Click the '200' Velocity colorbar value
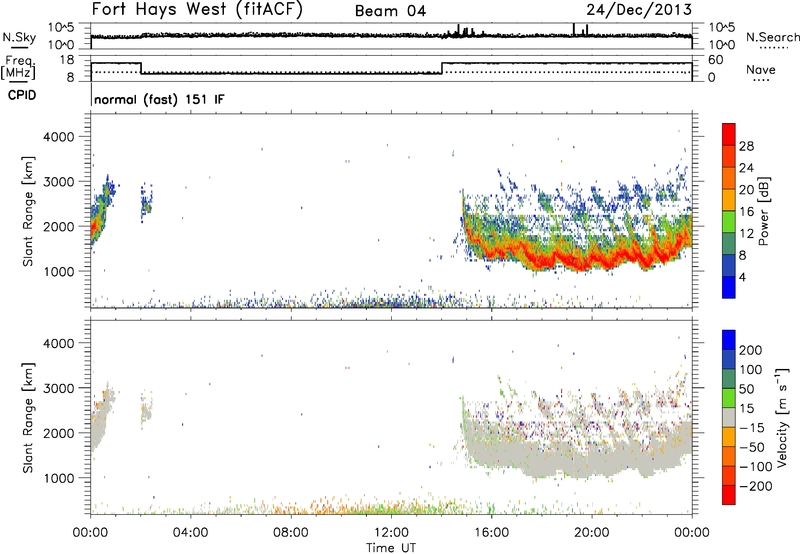This screenshot has width=800, height=554. [x=751, y=350]
